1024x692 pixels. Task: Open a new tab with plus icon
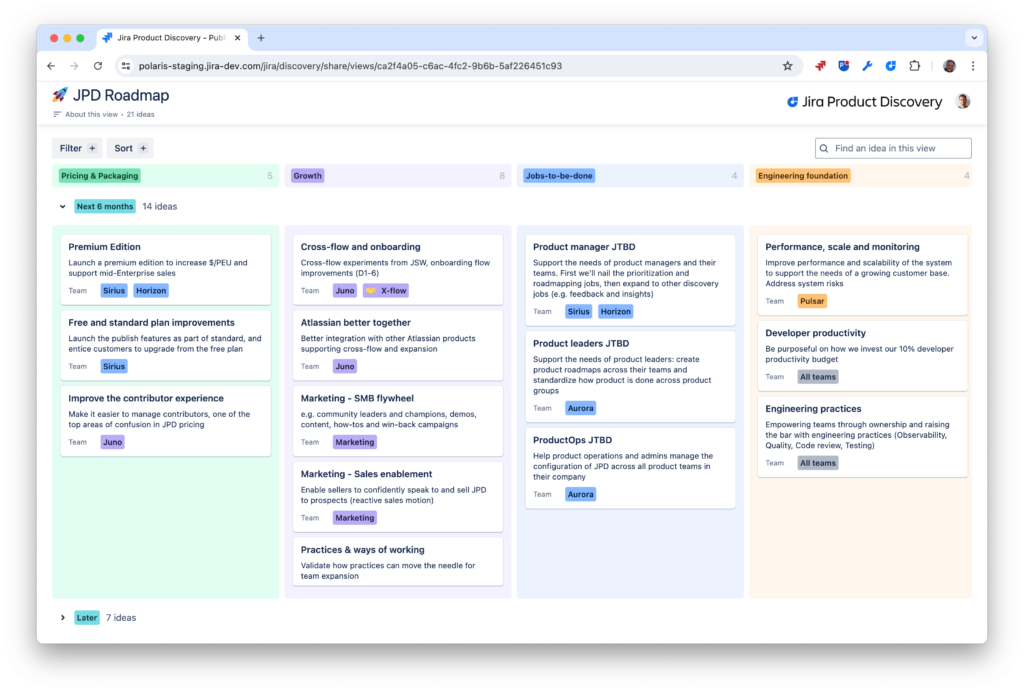click(x=261, y=38)
